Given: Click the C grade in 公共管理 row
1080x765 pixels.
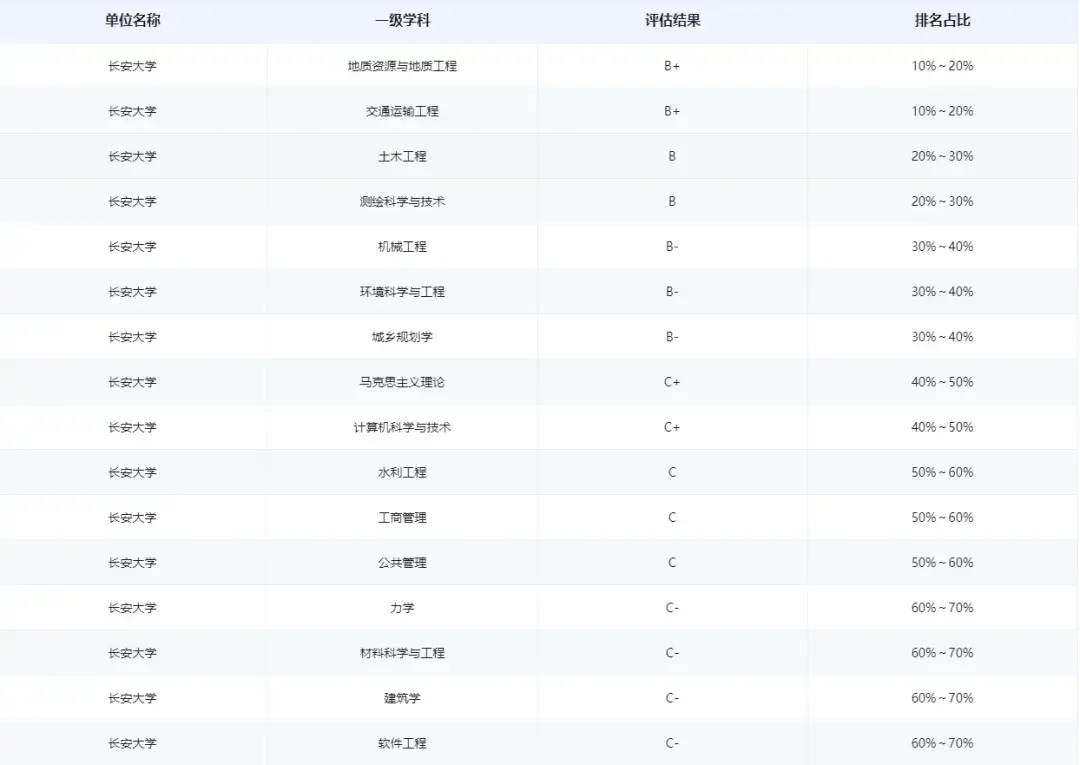Looking at the screenshot, I should [672, 563].
